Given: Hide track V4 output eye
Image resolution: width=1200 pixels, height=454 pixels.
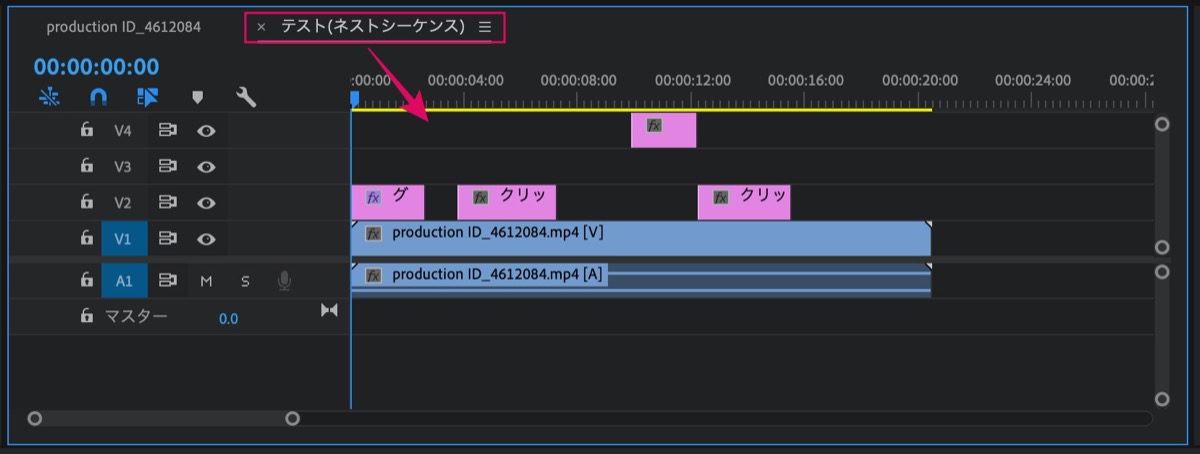Looking at the screenshot, I should tap(206, 130).
